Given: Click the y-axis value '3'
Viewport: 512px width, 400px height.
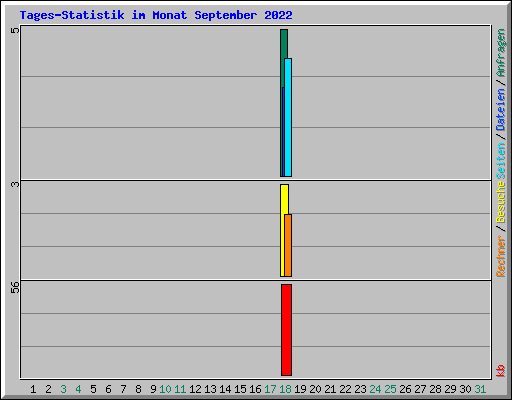Looking at the screenshot, I should pyautogui.click(x=15, y=184).
